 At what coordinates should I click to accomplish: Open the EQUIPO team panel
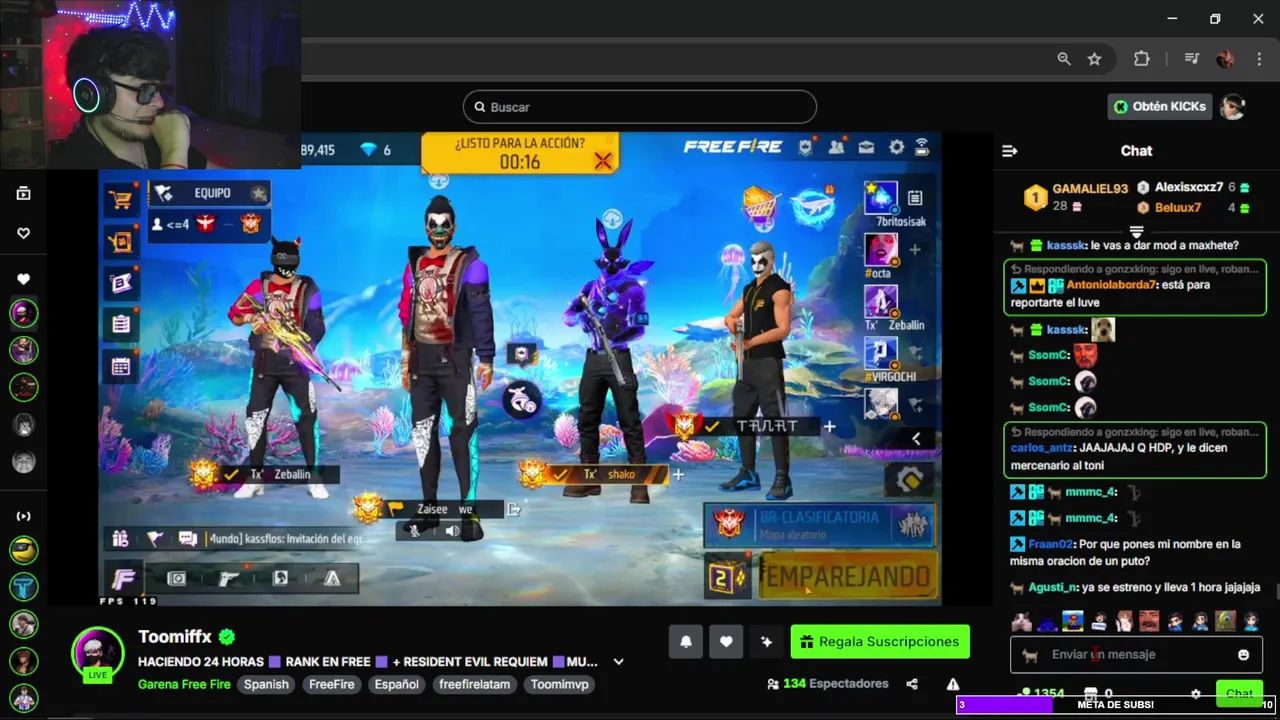pos(209,193)
